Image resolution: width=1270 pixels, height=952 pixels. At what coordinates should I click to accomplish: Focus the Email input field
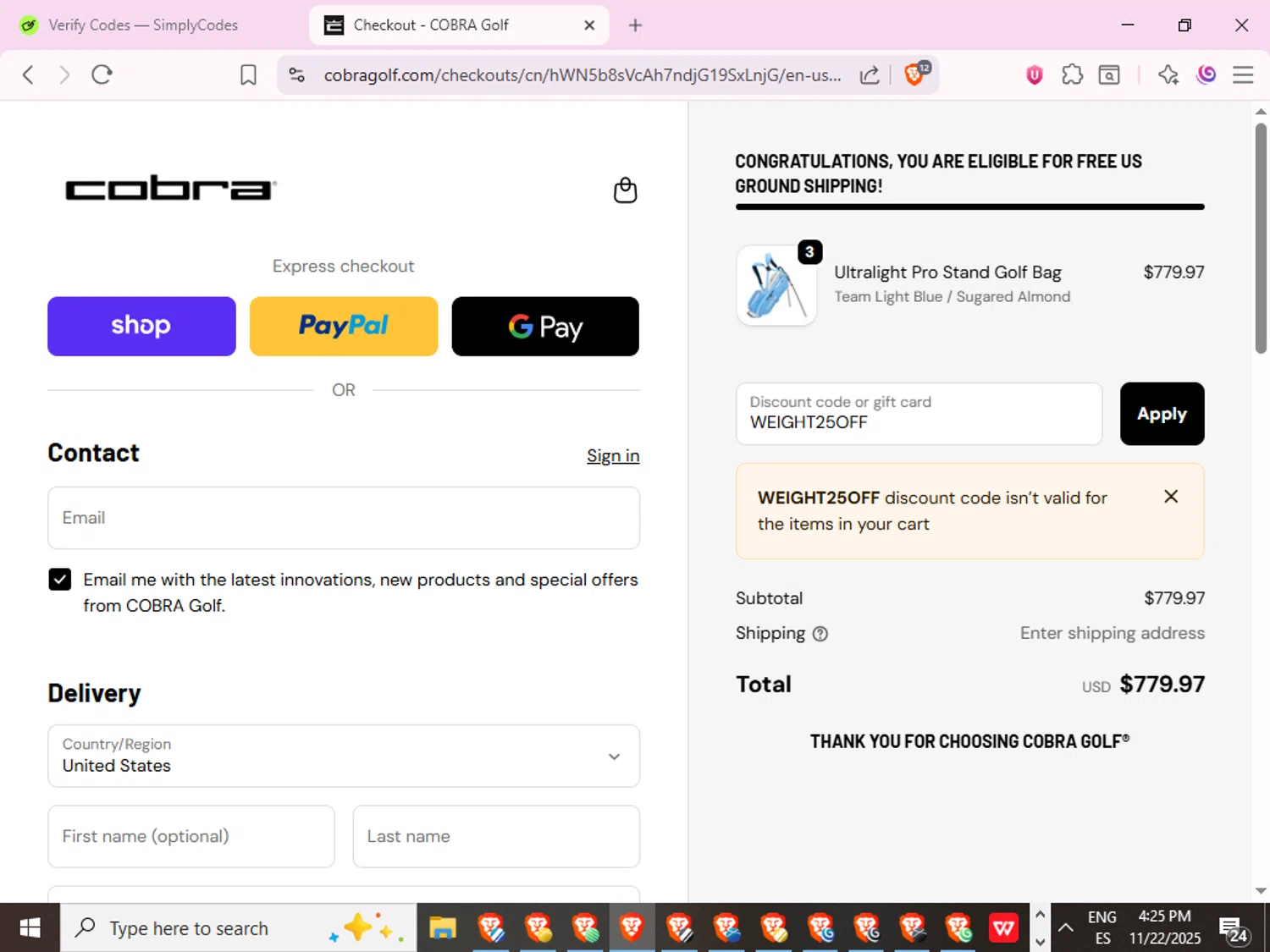(x=344, y=518)
